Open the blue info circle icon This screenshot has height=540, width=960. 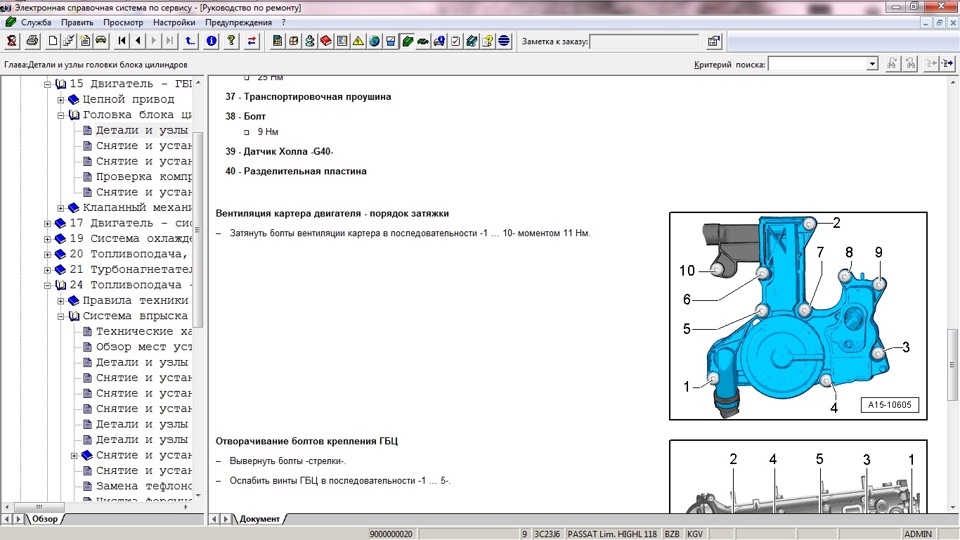pyautogui.click(x=211, y=41)
